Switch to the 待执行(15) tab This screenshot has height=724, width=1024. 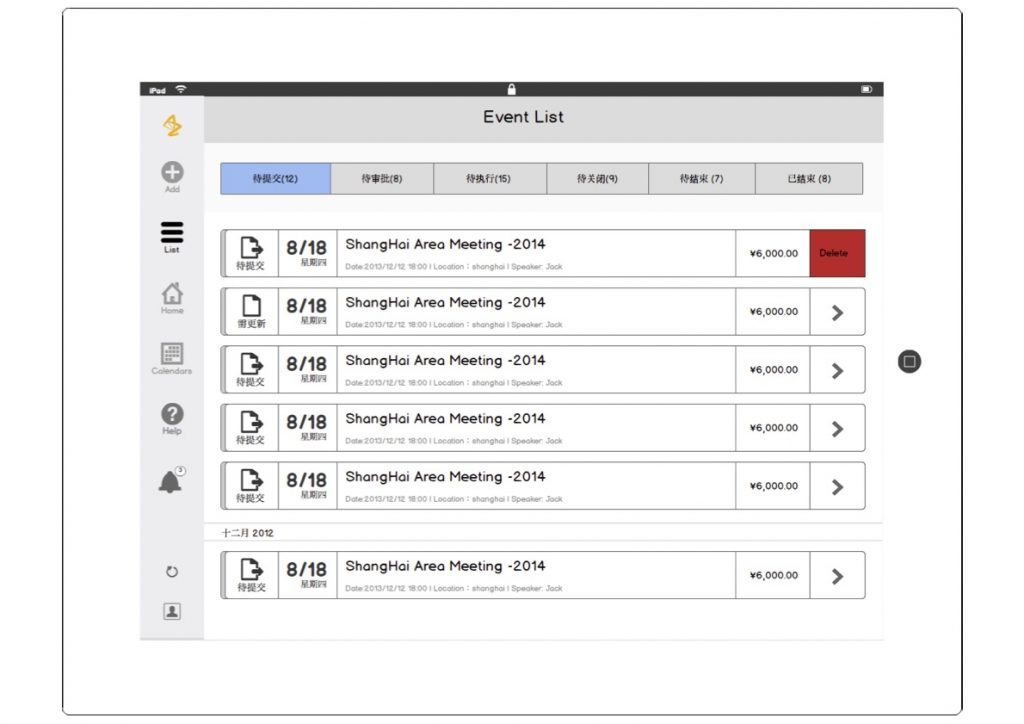489,179
